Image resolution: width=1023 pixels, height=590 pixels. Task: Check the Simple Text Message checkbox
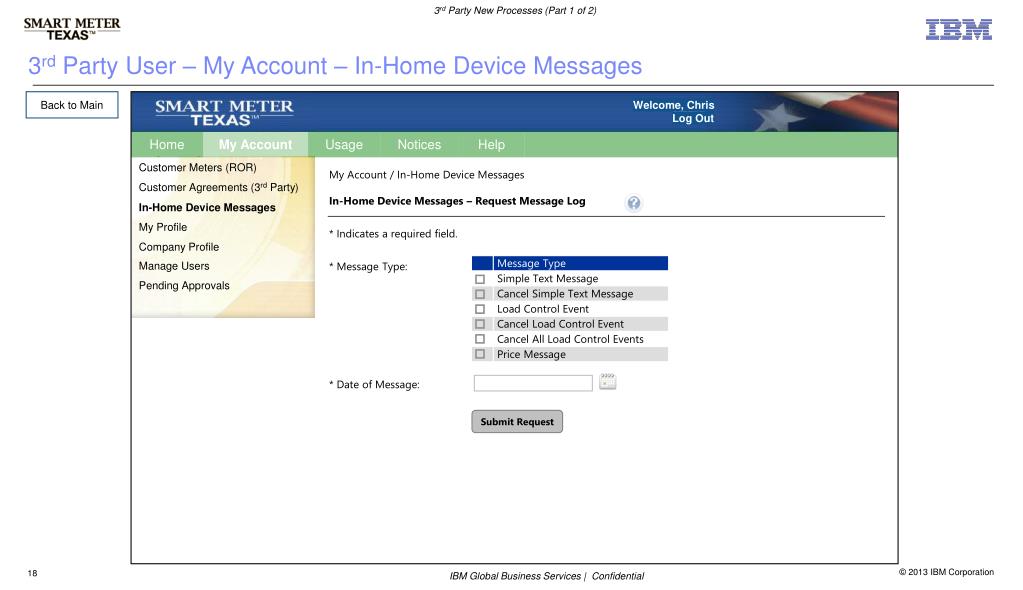pos(480,279)
